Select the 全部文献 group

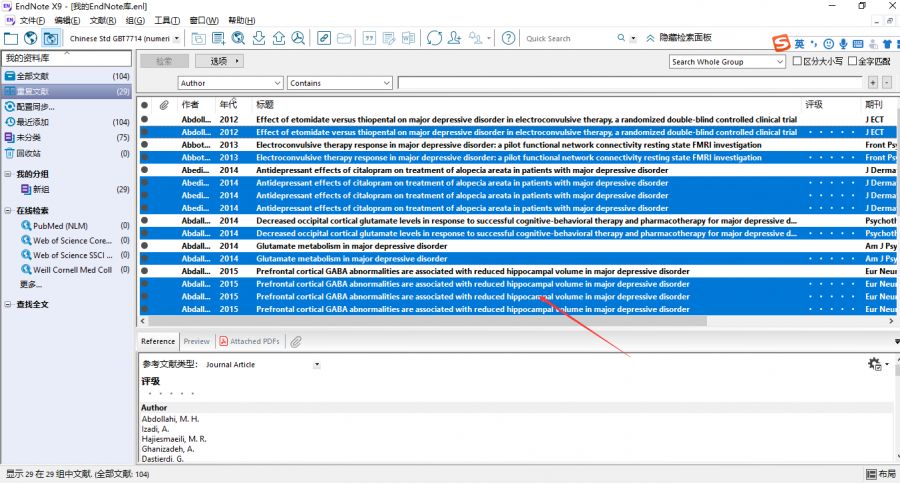coord(67,76)
